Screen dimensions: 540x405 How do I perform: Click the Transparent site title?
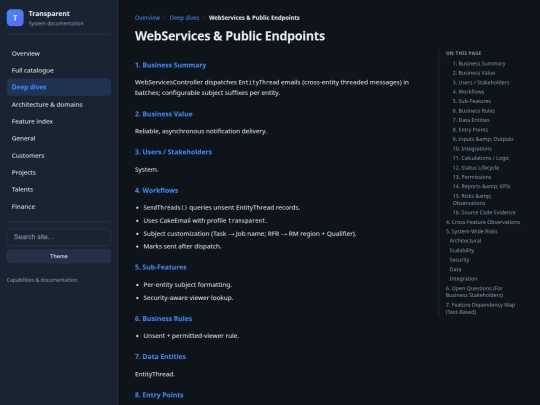(49, 14)
